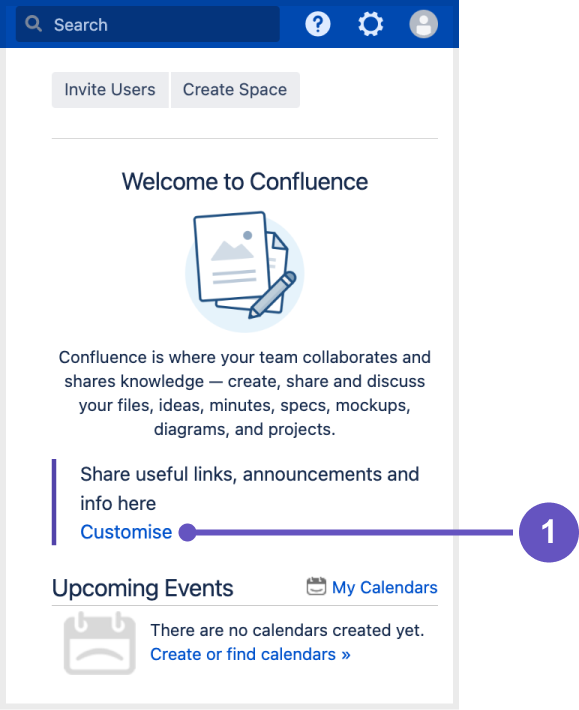Click the Create Space button
The width and height of the screenshot is (579, 710).
click(x=235, y=90)
